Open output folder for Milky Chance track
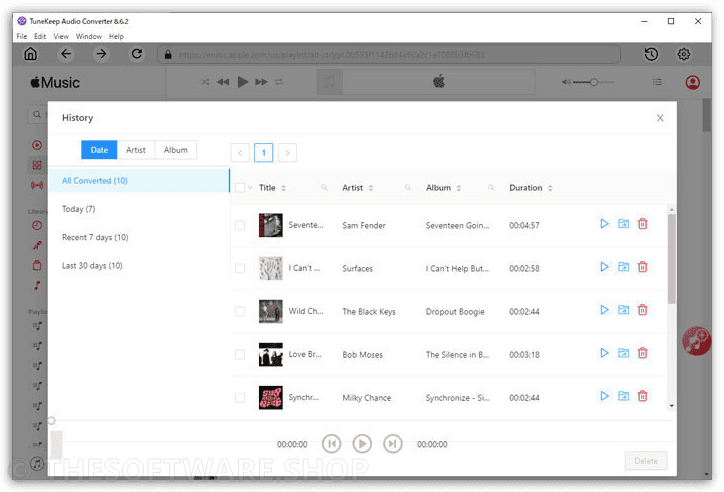This screenshot has height=492, width=724. (623, 396)
